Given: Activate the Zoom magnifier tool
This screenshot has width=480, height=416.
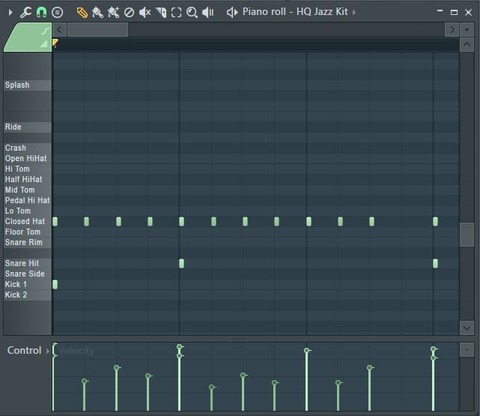Looking at the screenshot, I should (192, 13).
